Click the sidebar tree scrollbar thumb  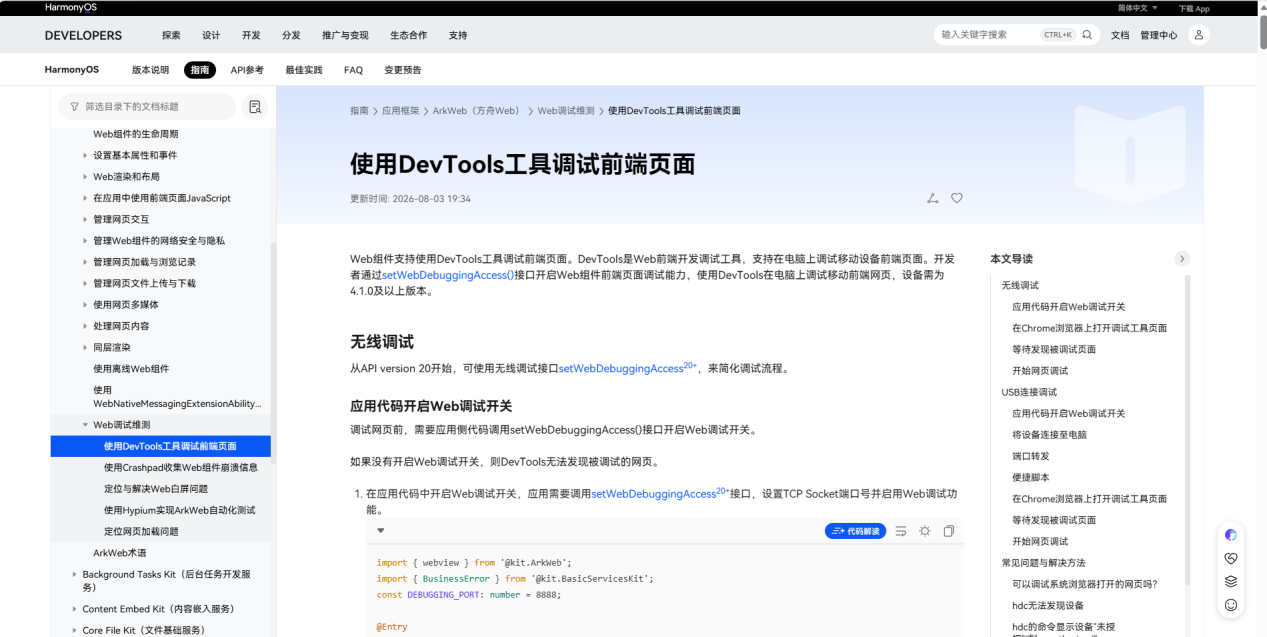273,353
